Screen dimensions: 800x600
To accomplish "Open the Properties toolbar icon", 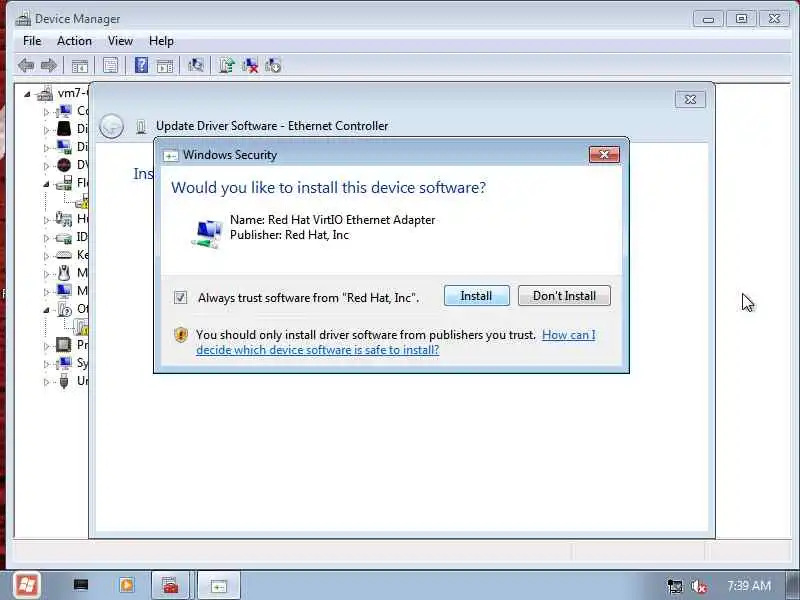I will (110, 65).
